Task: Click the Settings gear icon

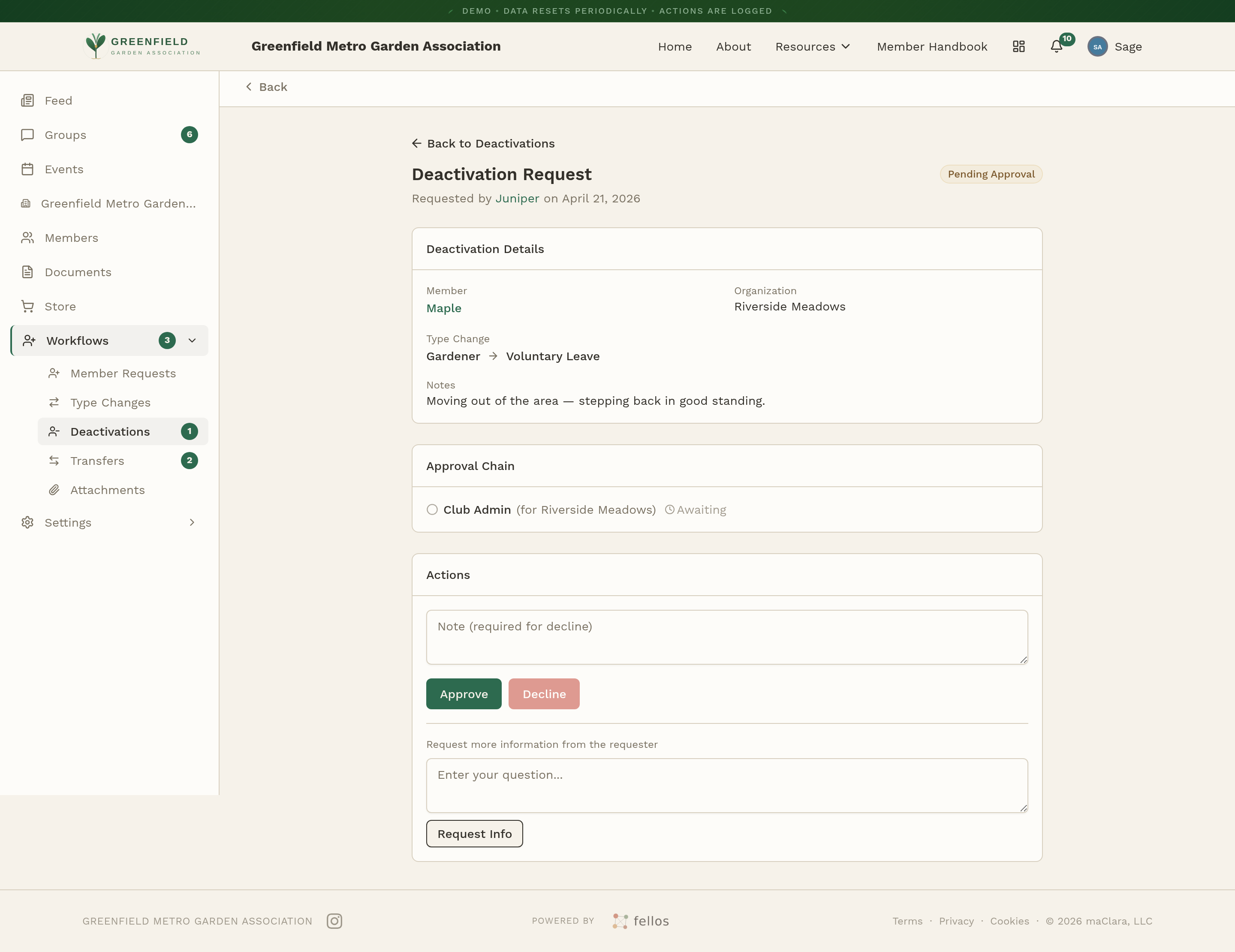Action: [27, 522]
